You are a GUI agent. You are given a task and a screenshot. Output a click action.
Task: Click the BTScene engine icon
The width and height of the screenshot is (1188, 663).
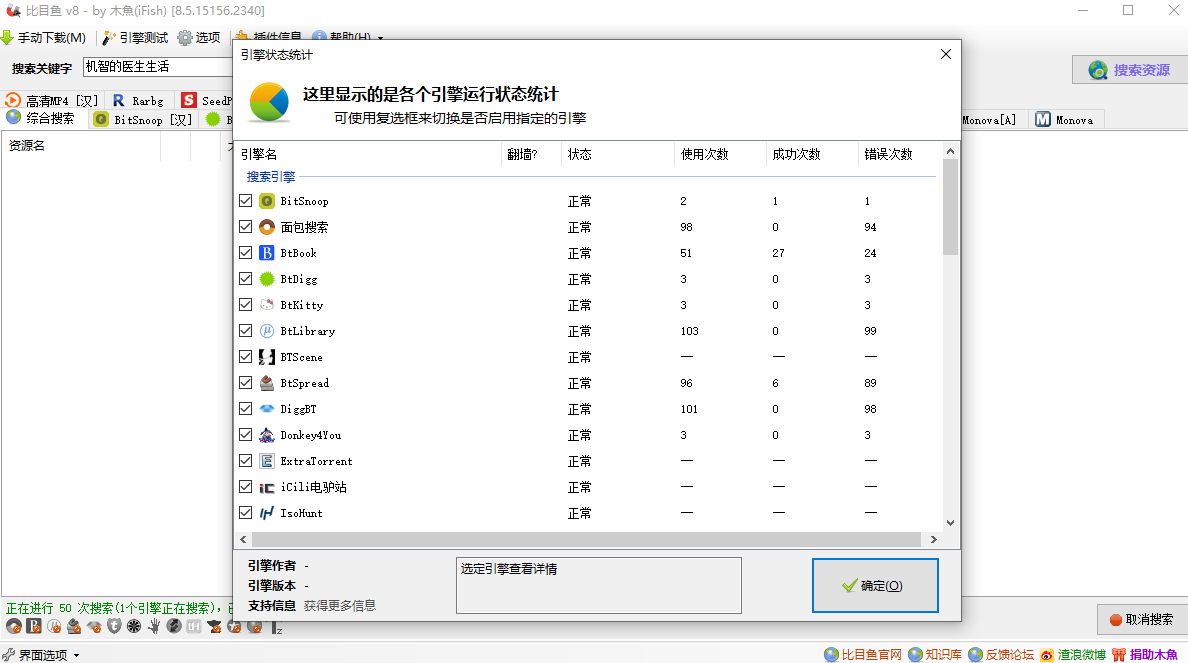[x=267, y=357]
